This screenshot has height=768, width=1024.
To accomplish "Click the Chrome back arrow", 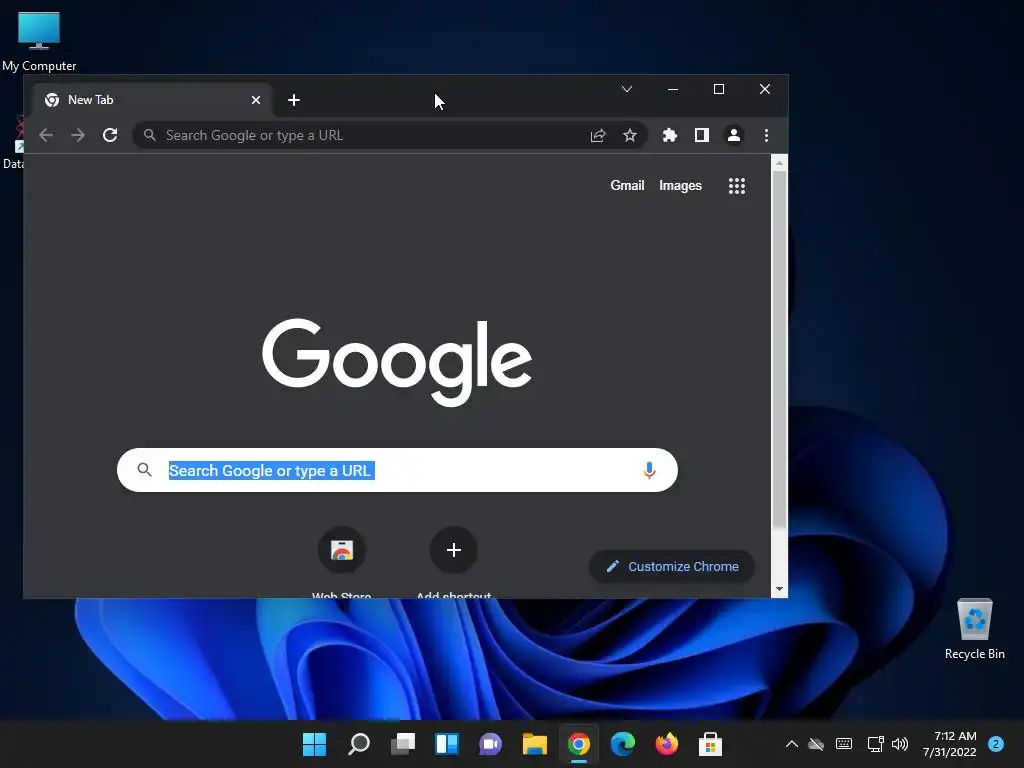I will click(46, 135).
